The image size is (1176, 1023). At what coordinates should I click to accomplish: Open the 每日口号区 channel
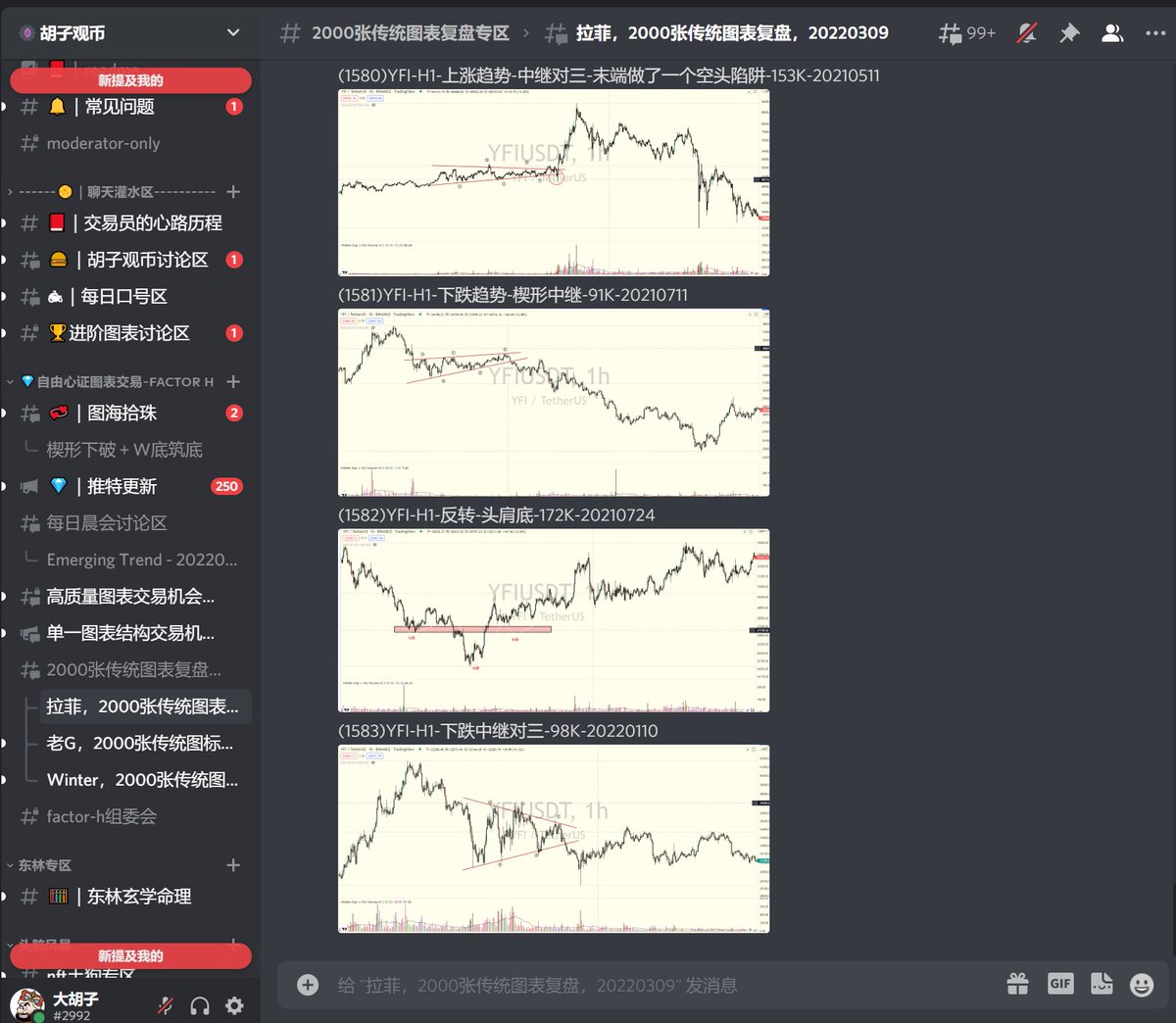(x=130, y=296)
